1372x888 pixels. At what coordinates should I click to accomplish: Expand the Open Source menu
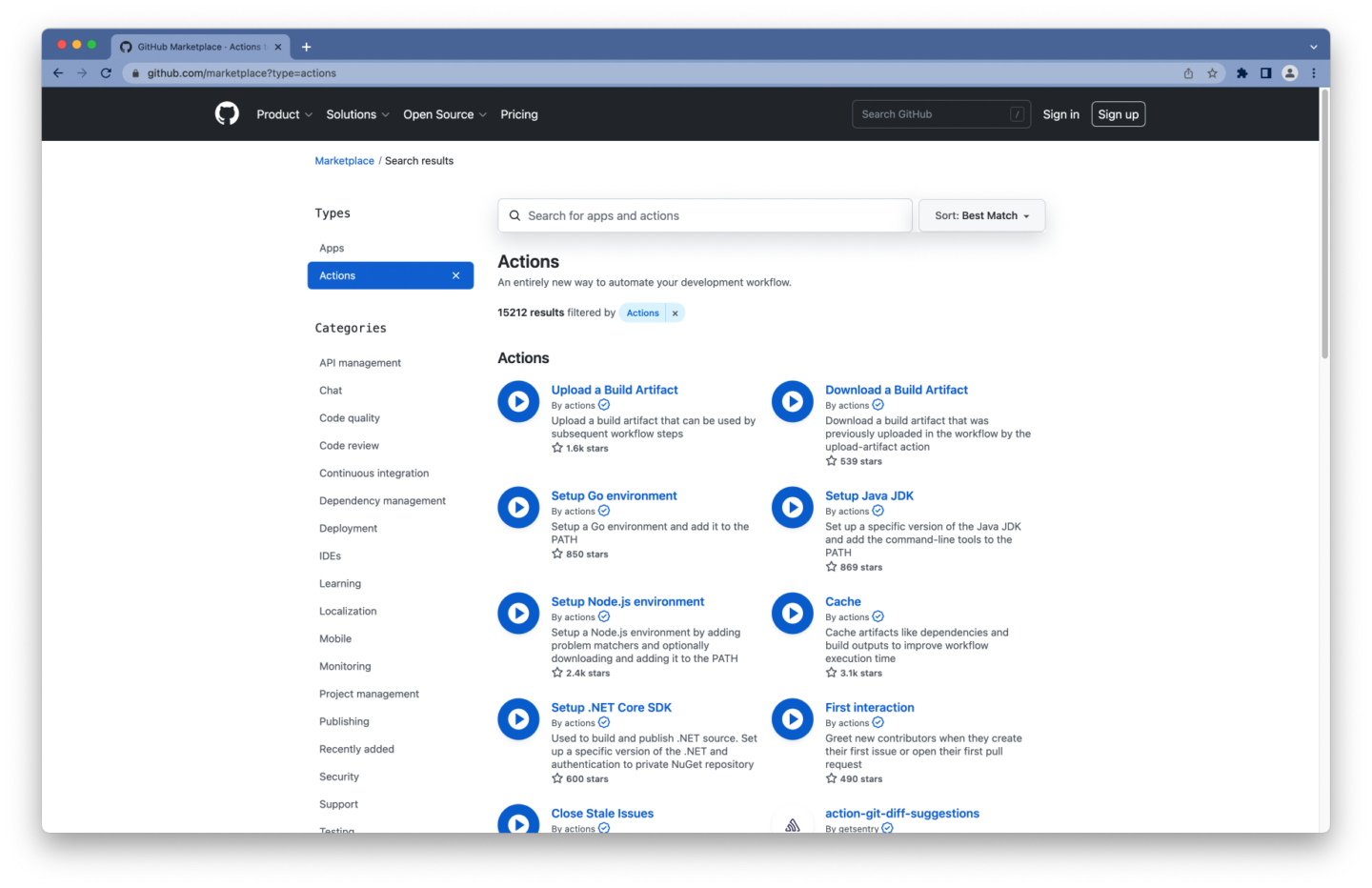(x=445, y=114)
